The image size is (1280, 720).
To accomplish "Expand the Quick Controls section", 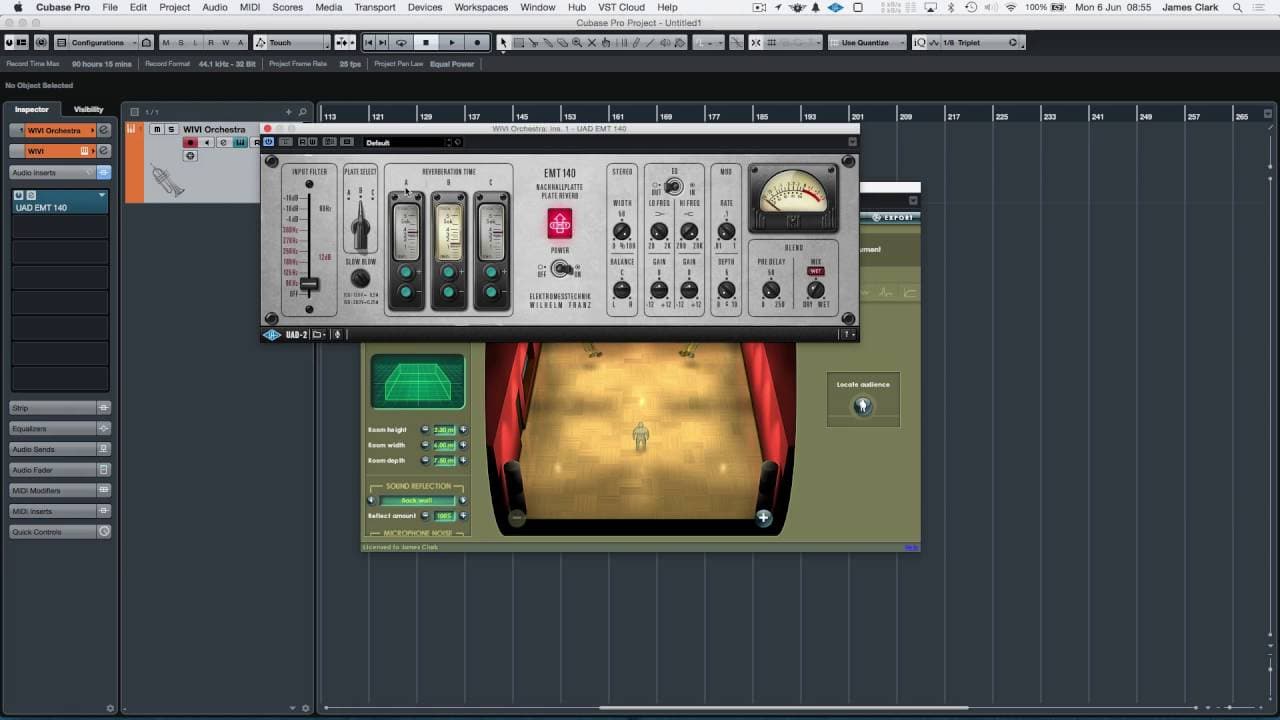I will [60, 532].
